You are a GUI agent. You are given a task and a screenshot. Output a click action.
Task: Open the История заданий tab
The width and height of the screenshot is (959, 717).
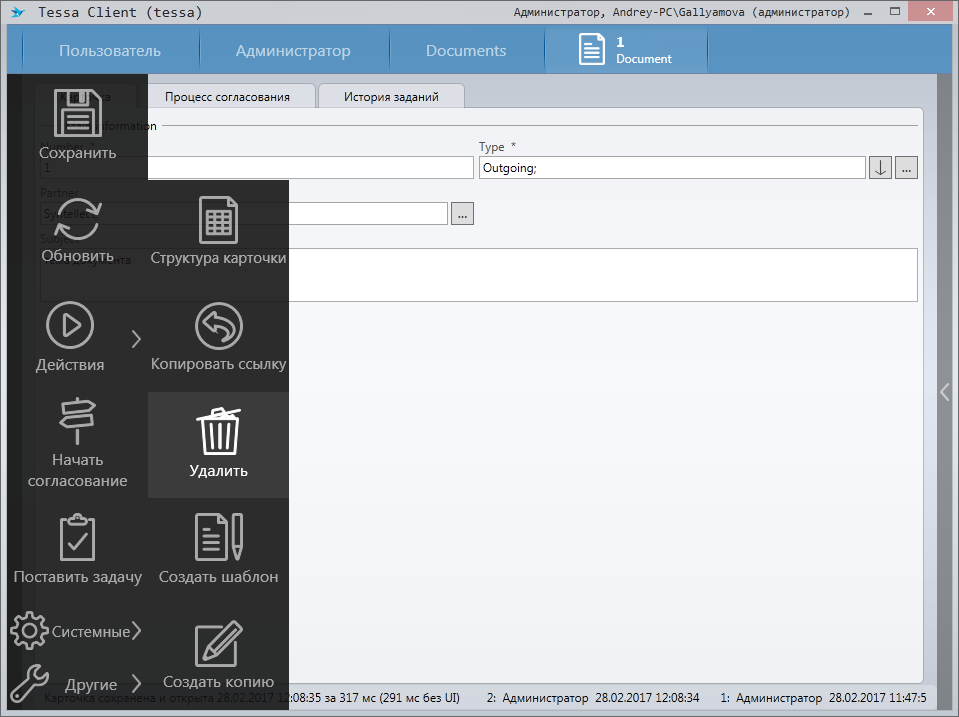coord(391,97)
